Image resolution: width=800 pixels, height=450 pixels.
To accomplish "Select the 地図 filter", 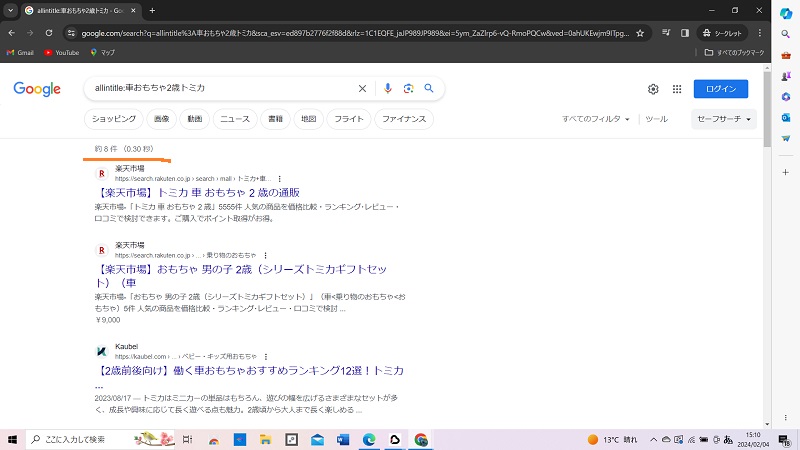I will (309, 119).
